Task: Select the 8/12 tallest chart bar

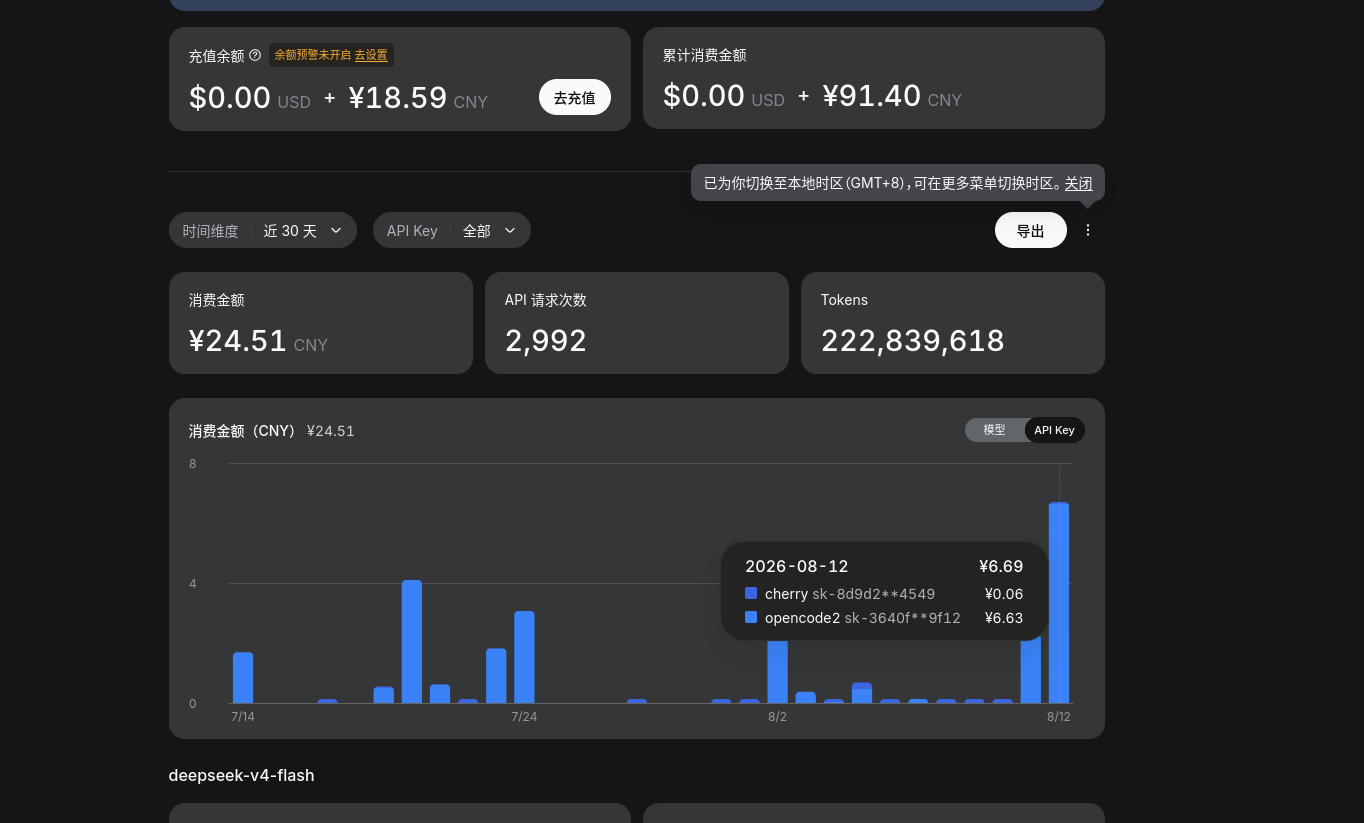Action: 1059,603
